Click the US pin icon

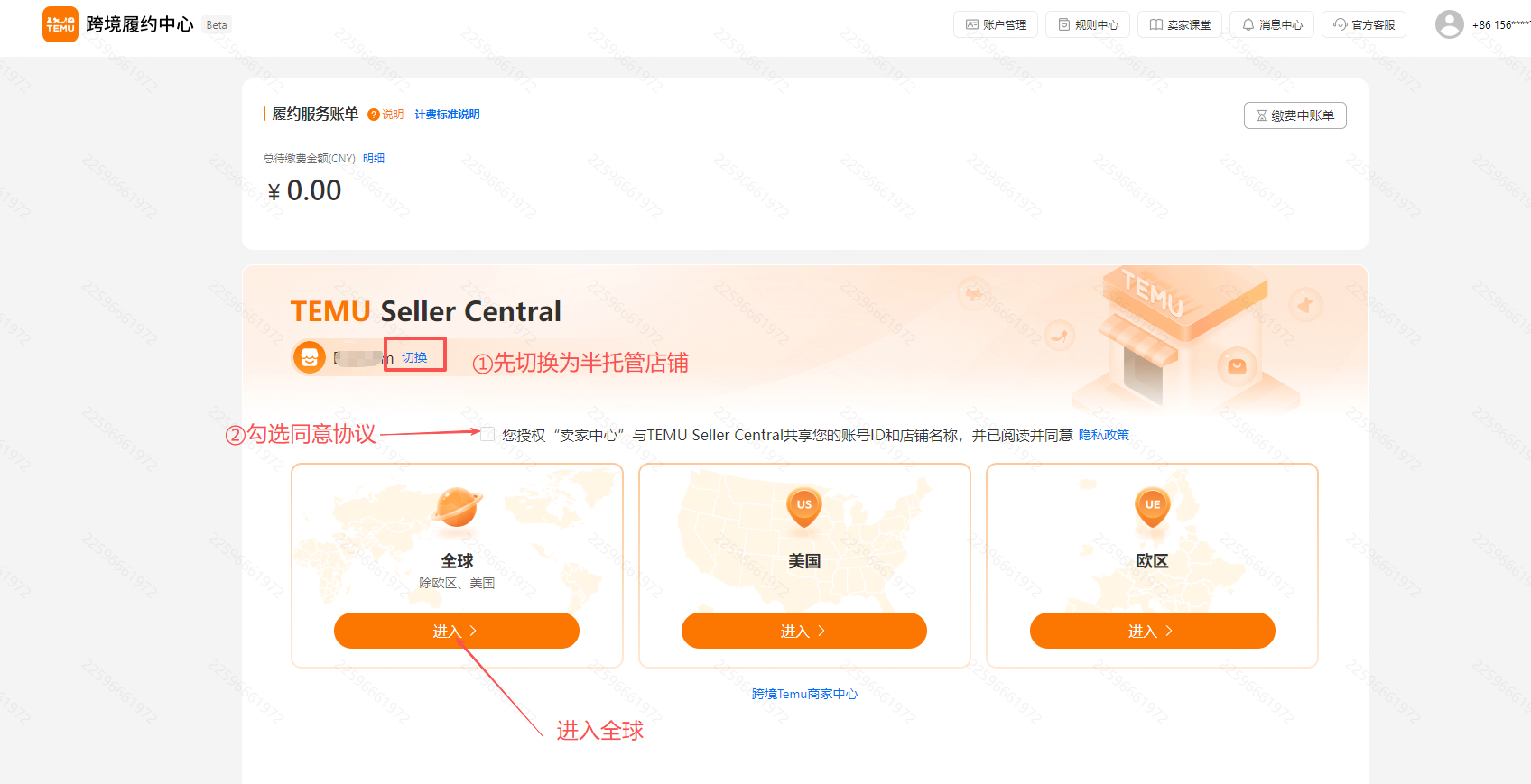tap(804, 508)
